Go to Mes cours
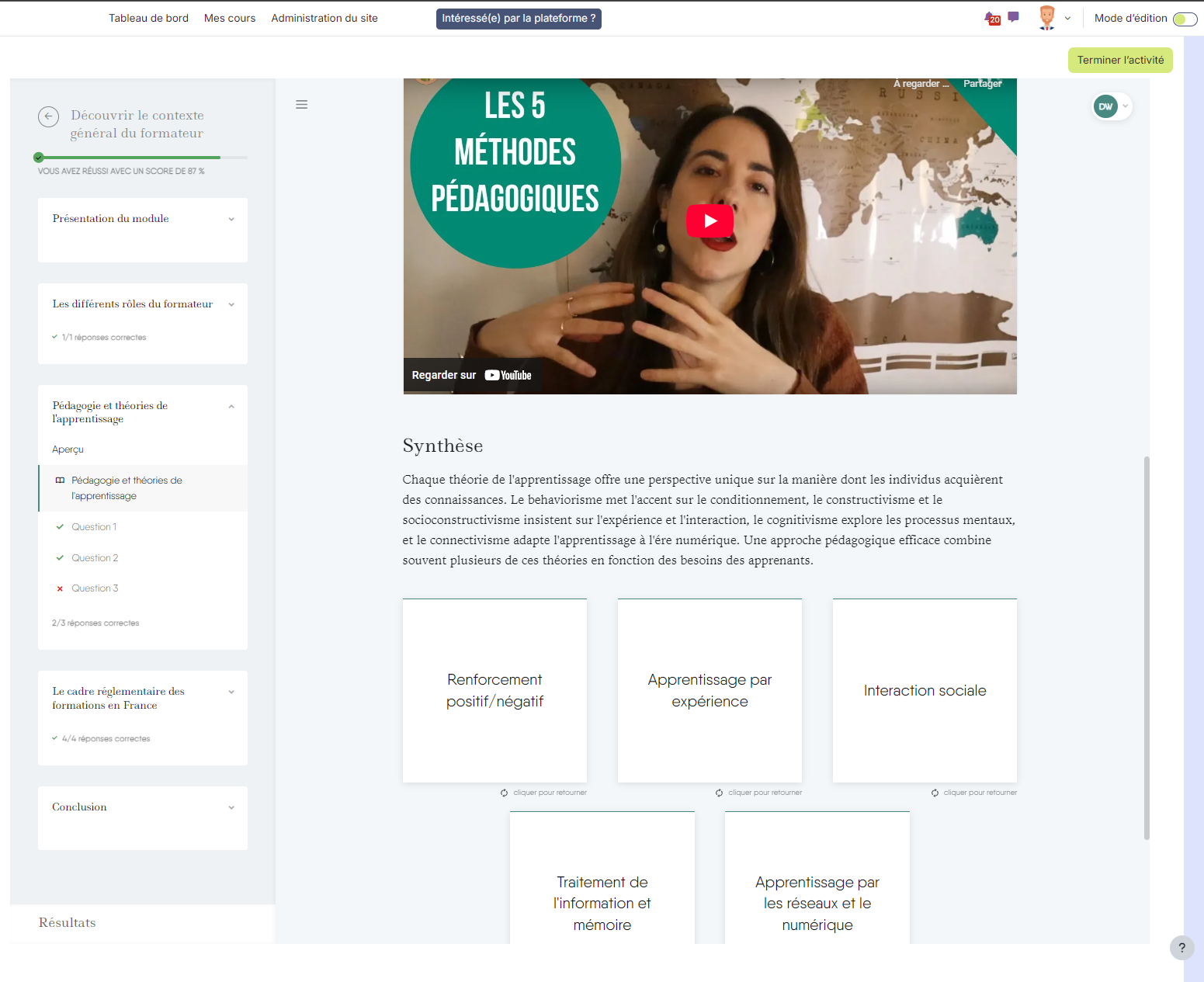 (x=229, y=18)
